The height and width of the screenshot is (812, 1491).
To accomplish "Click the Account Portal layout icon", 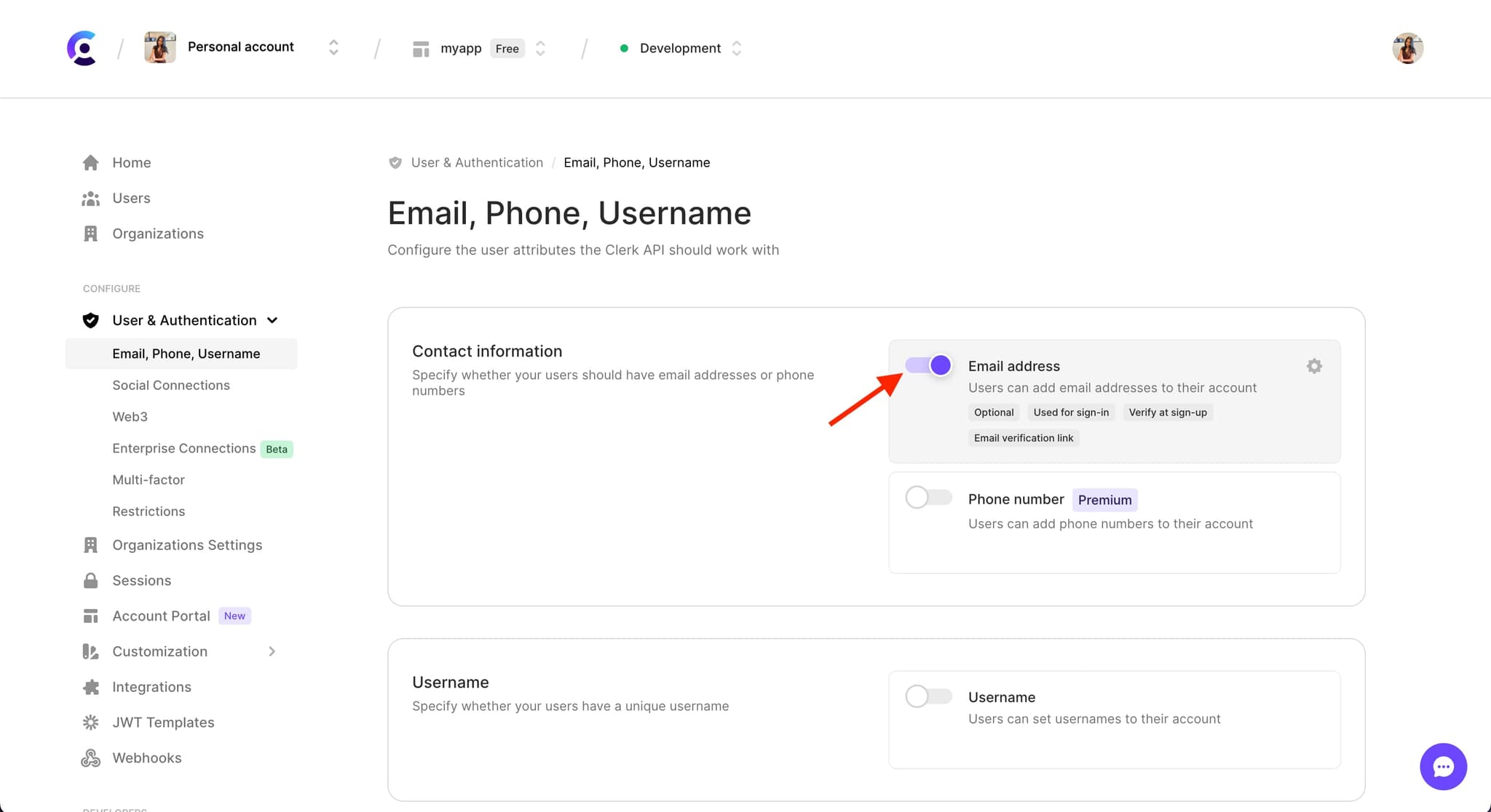I will coord(90,616).
